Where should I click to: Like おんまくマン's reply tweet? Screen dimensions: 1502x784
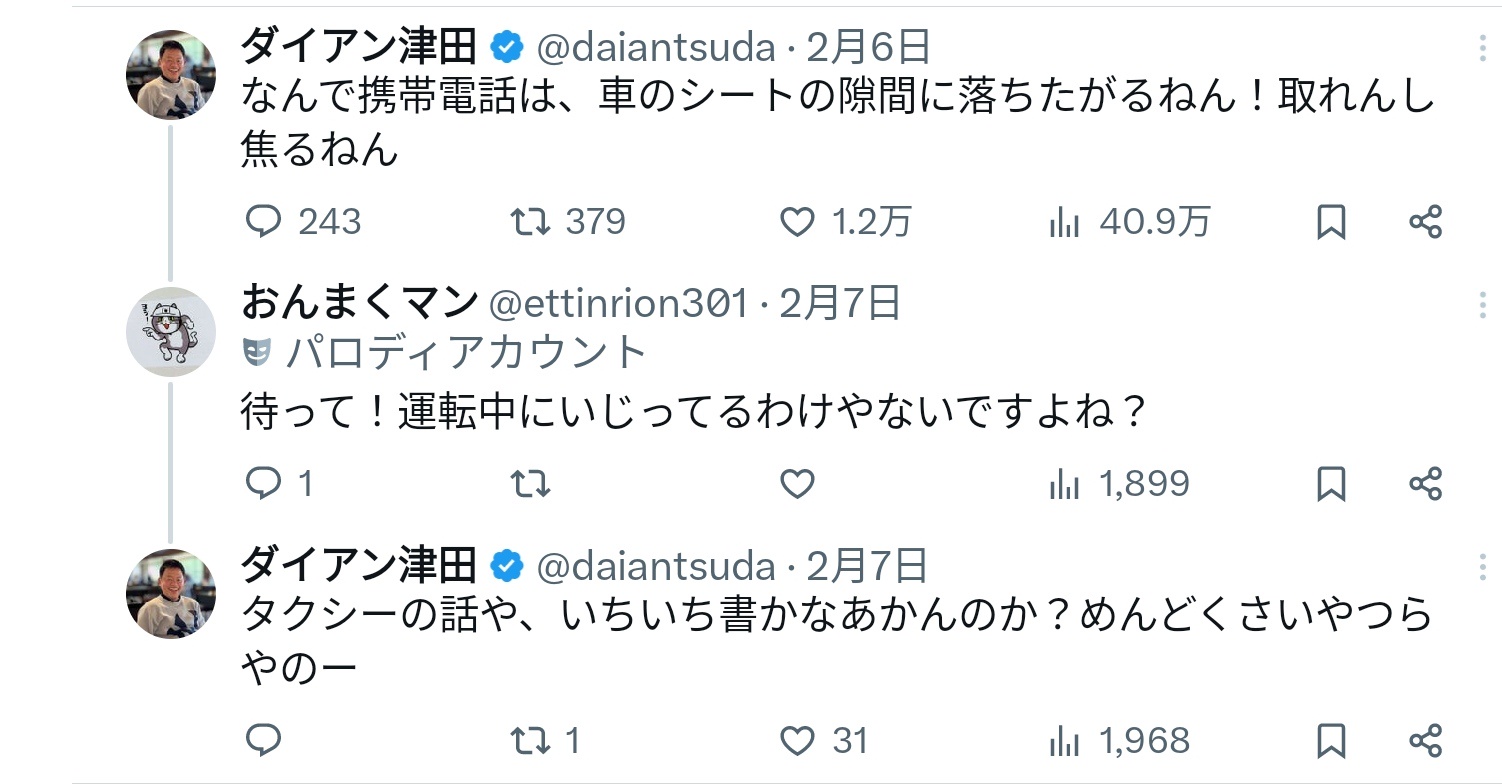point(797,484)
